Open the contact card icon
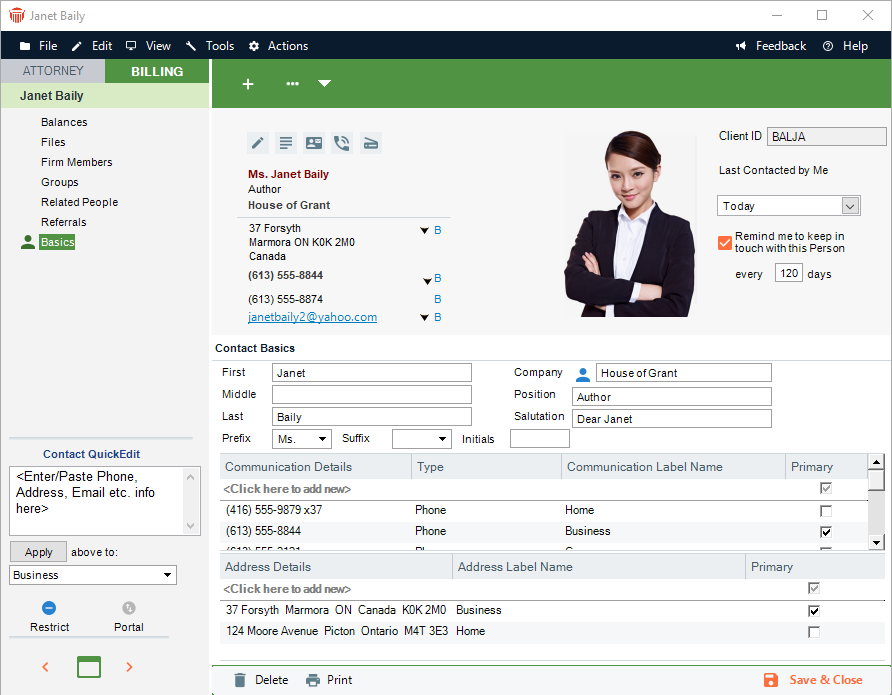The height and width of the screenshot is (695, 892). 314,143
